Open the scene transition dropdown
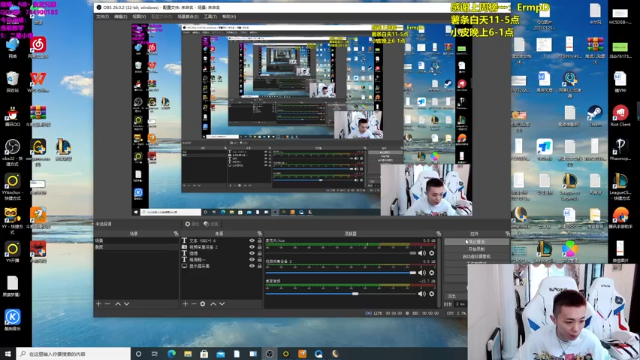 point(456,296)
